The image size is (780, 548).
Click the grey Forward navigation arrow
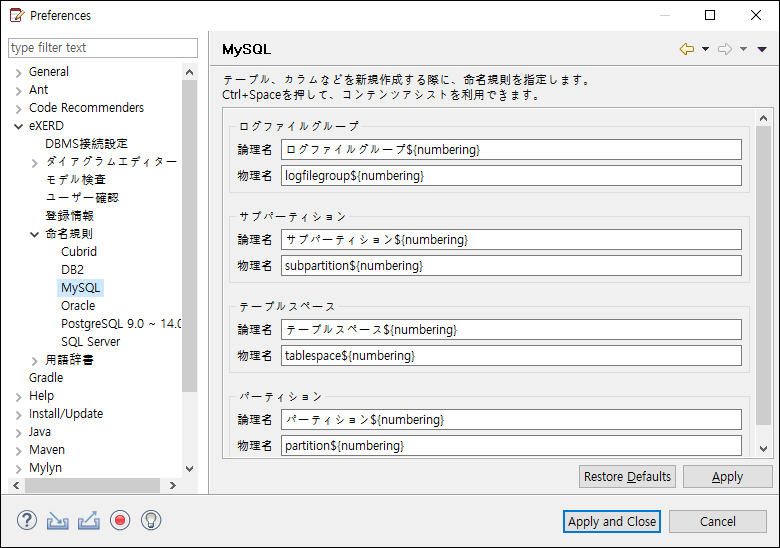(x=725, y=49)
